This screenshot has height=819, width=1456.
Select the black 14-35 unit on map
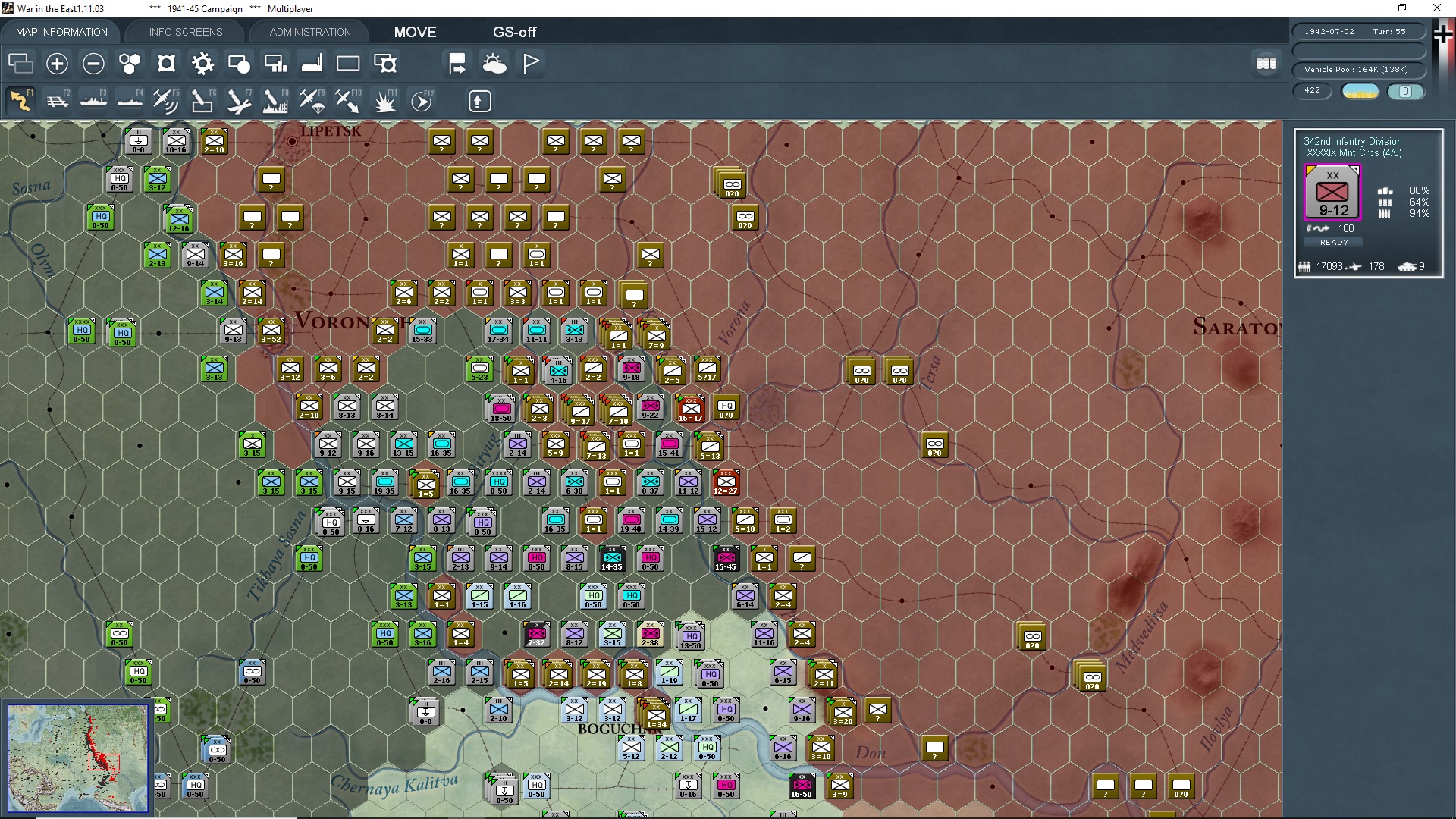(612, 557)
